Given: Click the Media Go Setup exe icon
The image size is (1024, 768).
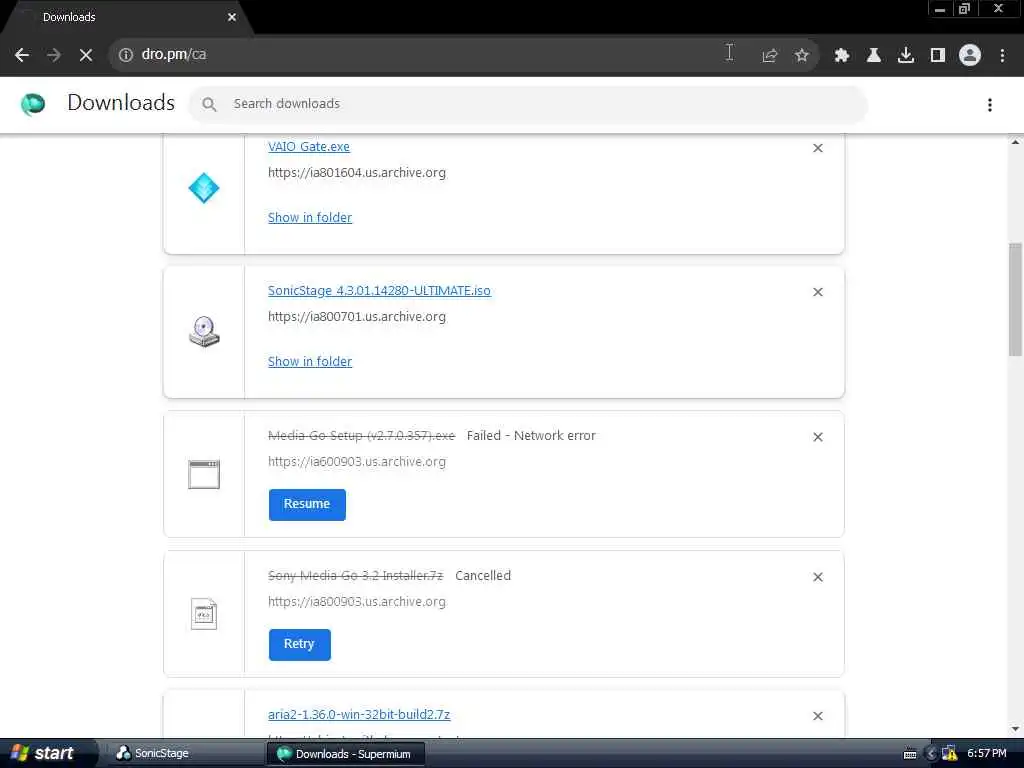Looking at the screenshot, I should click(x=204, y=475).
